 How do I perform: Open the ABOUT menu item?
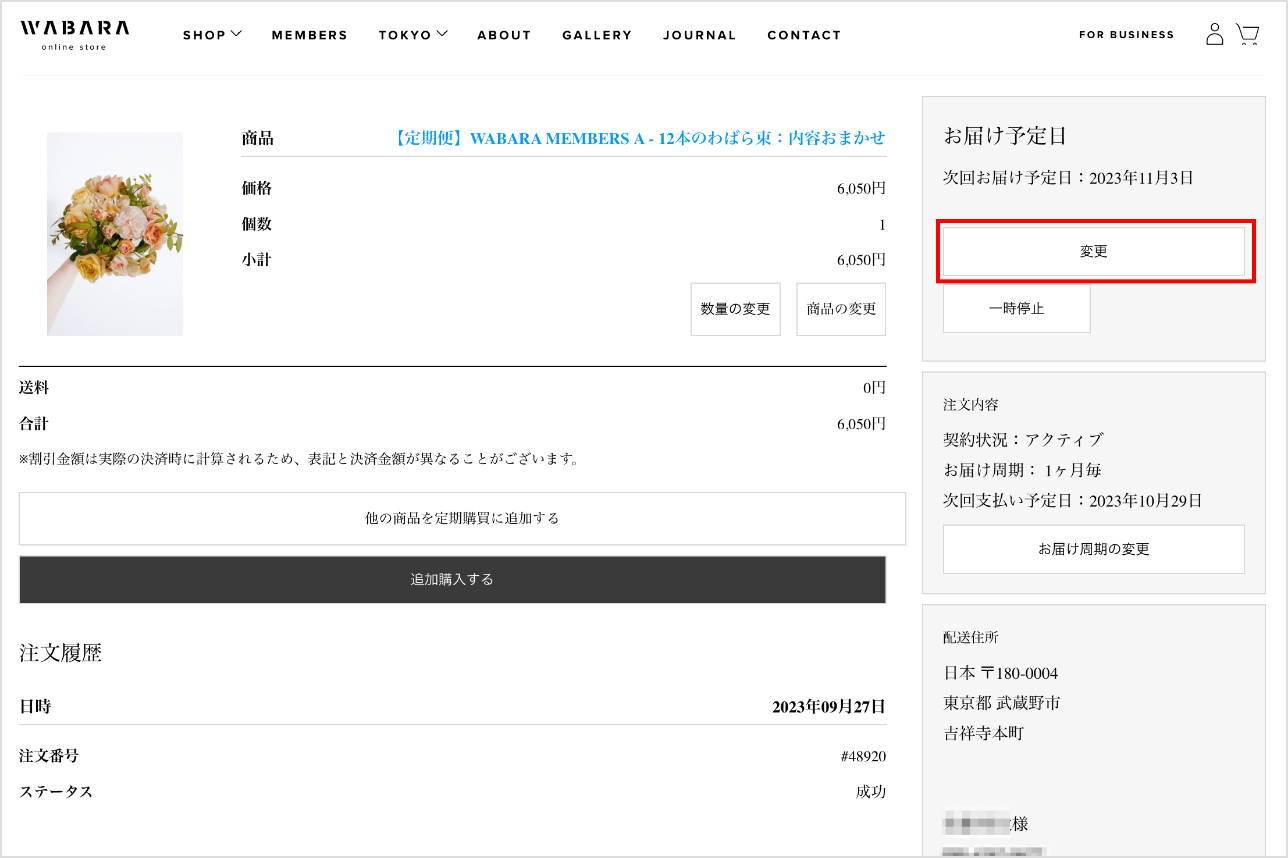pos(504,35)
